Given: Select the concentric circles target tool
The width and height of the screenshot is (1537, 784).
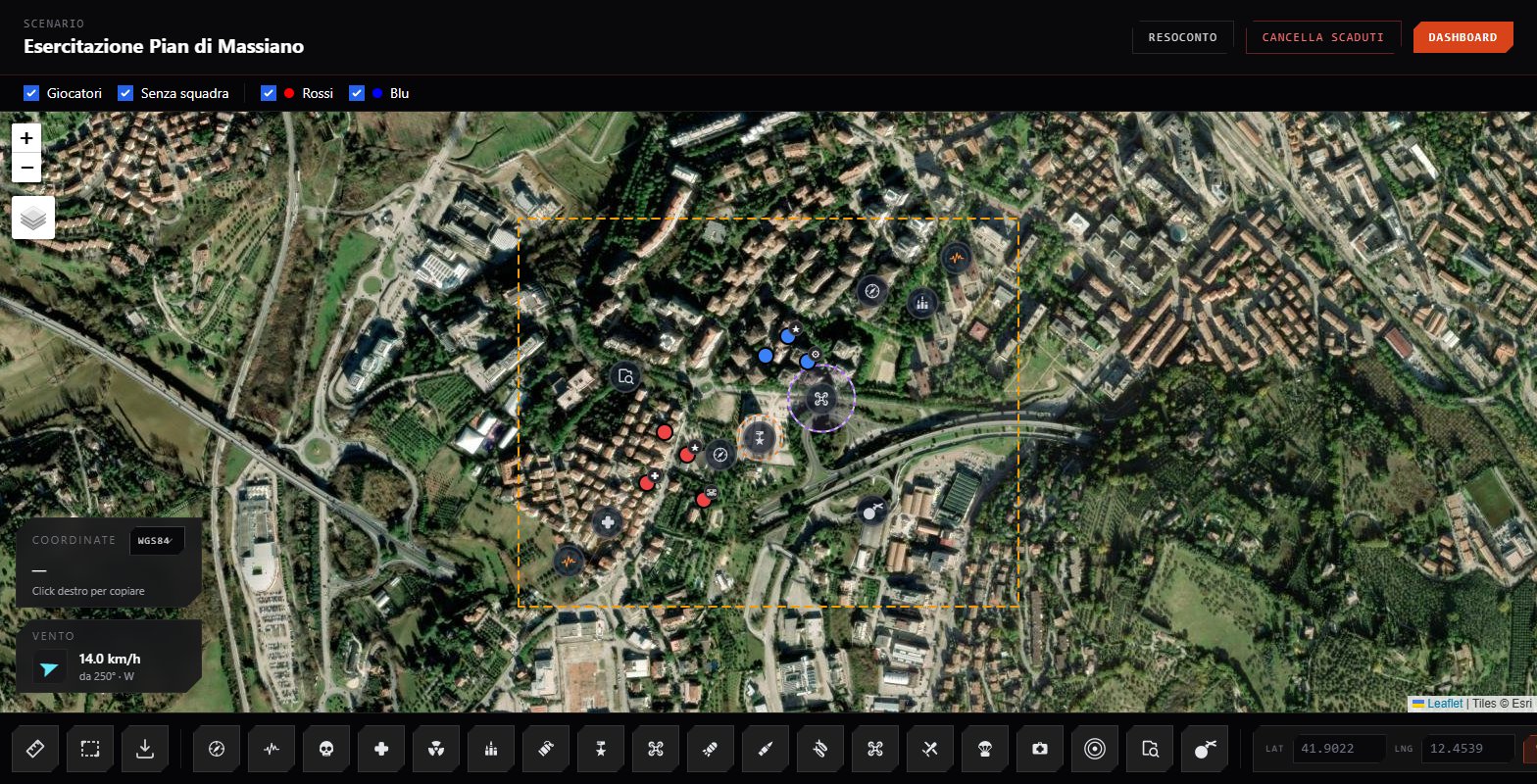Looking at the screenshot, I should 1095,750.
